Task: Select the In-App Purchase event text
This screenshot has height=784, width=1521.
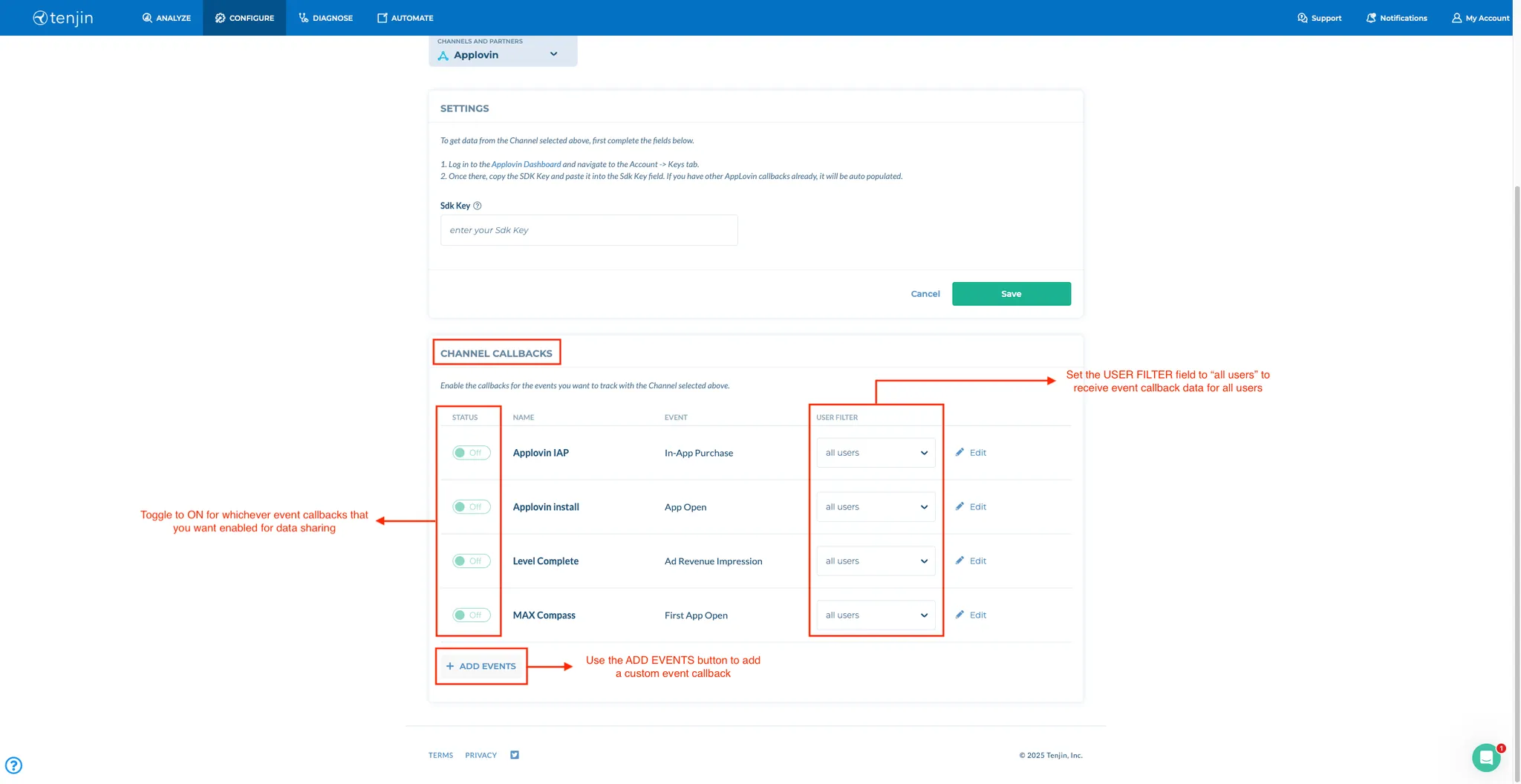Action: (699, 453)
